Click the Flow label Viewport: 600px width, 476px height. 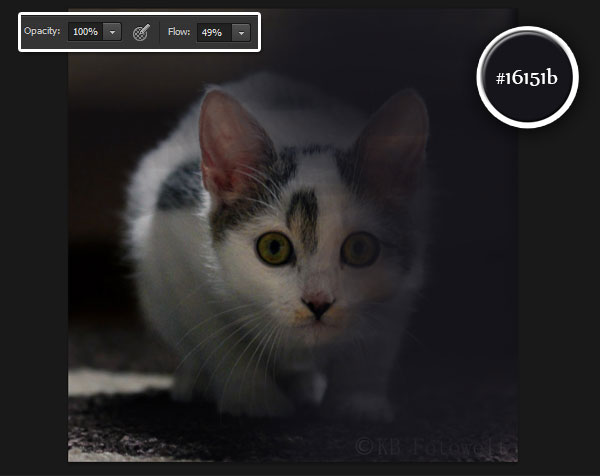179,32
